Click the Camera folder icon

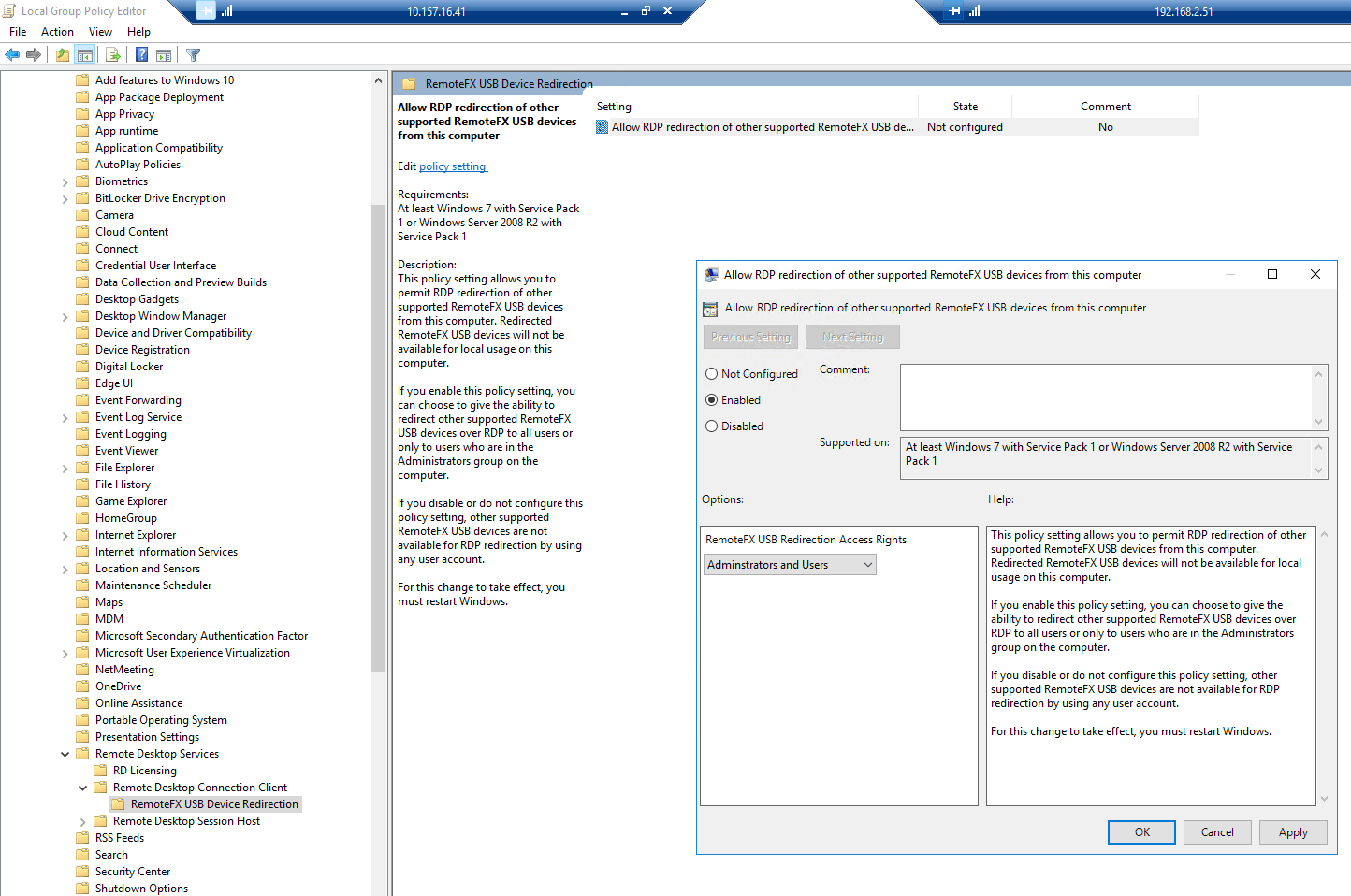tap(82, 215)
